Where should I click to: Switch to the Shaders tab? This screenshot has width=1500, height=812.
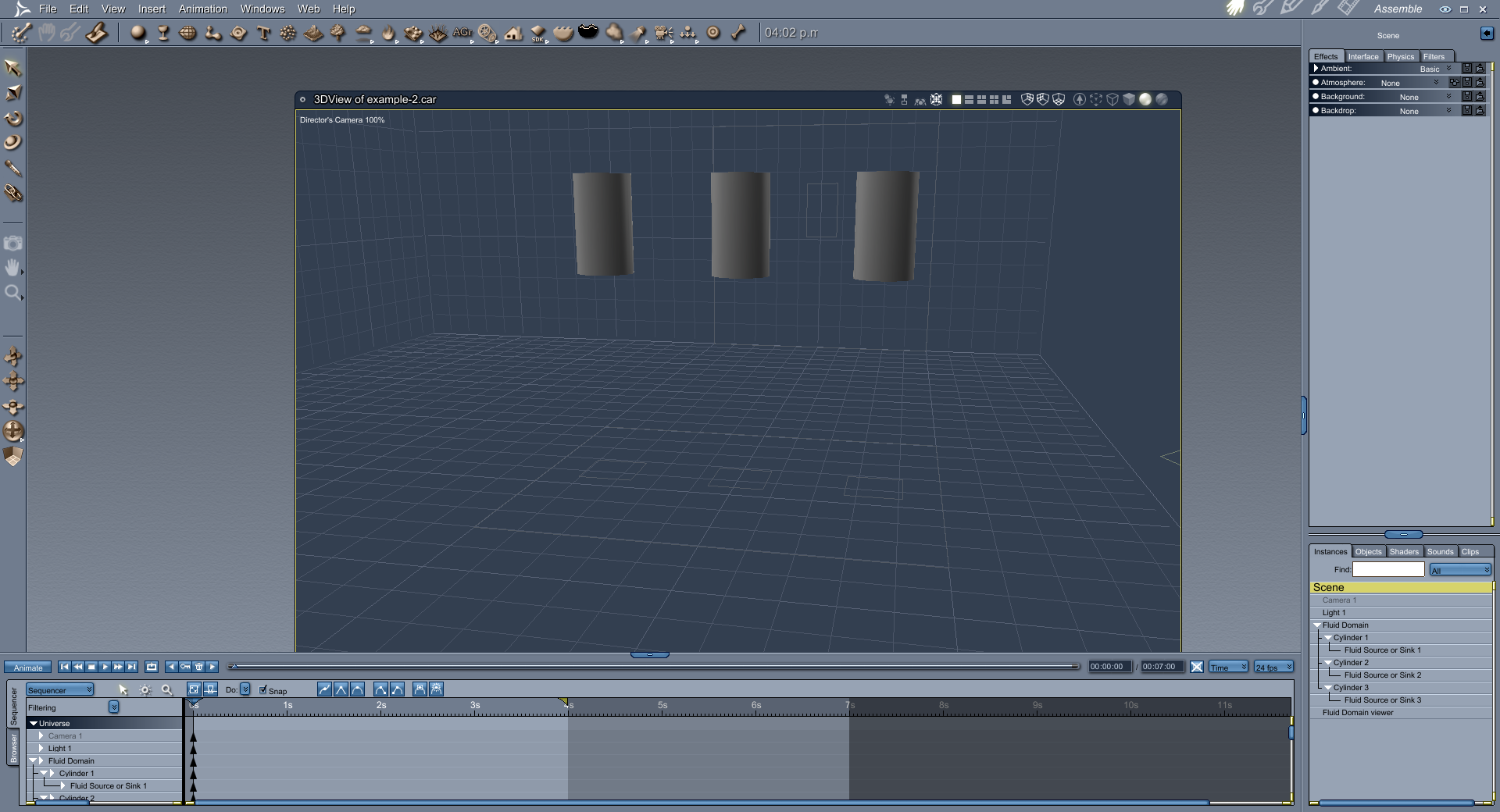tap(1404, 551)
